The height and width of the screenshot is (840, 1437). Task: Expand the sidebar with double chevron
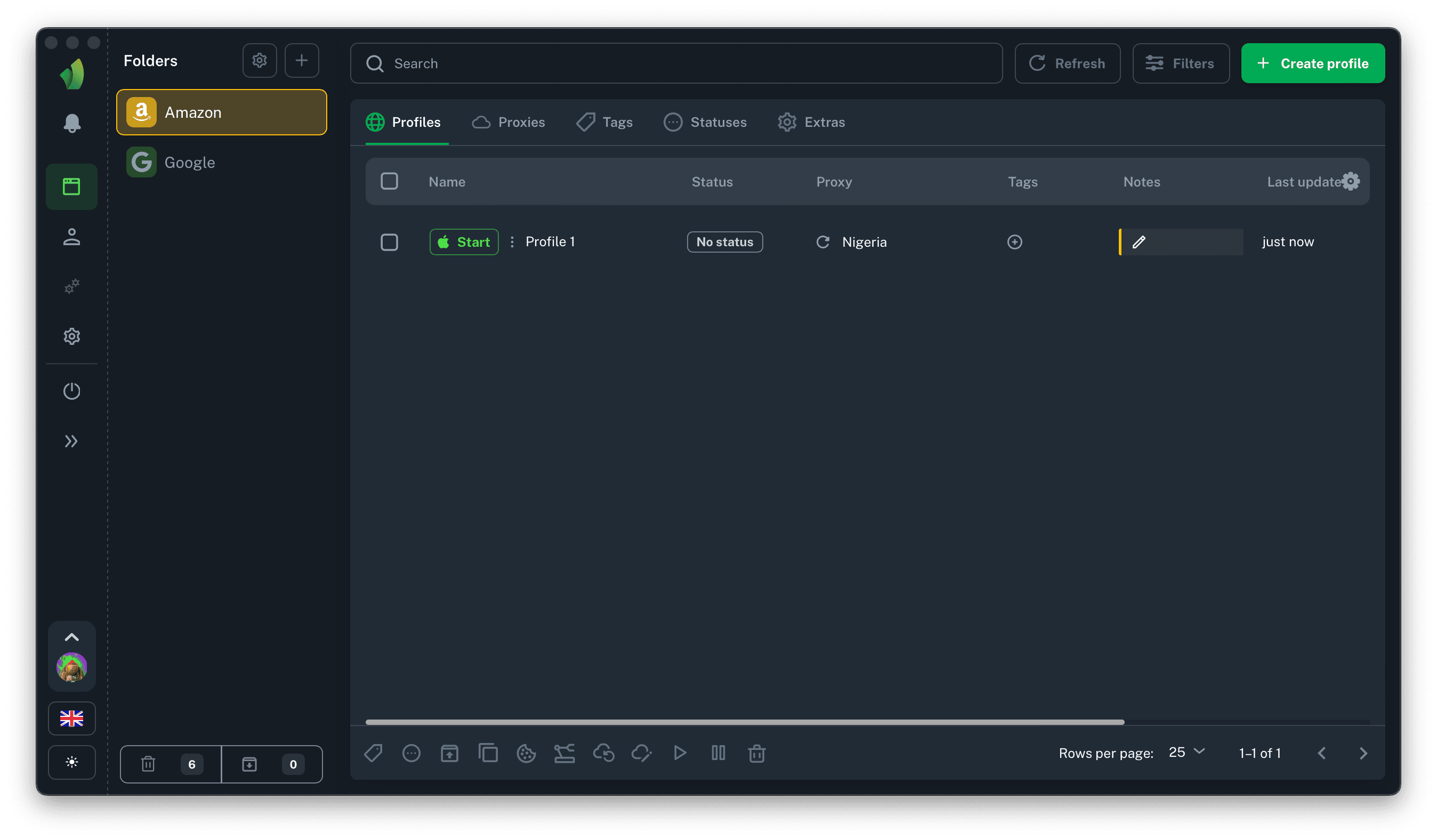pyautogui.click(x=71, y=441)
